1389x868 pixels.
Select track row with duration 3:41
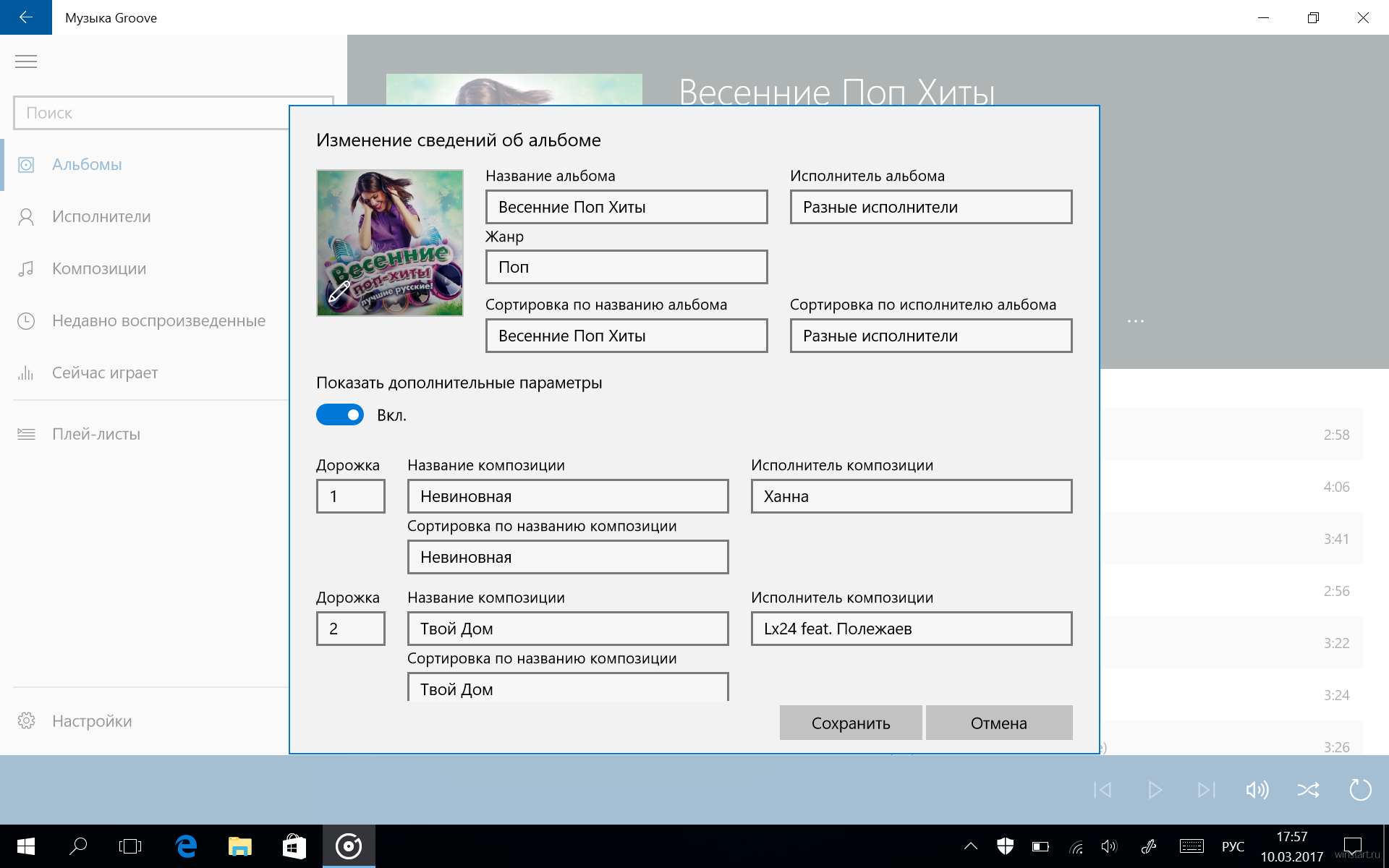click(x=1231, y=539)
